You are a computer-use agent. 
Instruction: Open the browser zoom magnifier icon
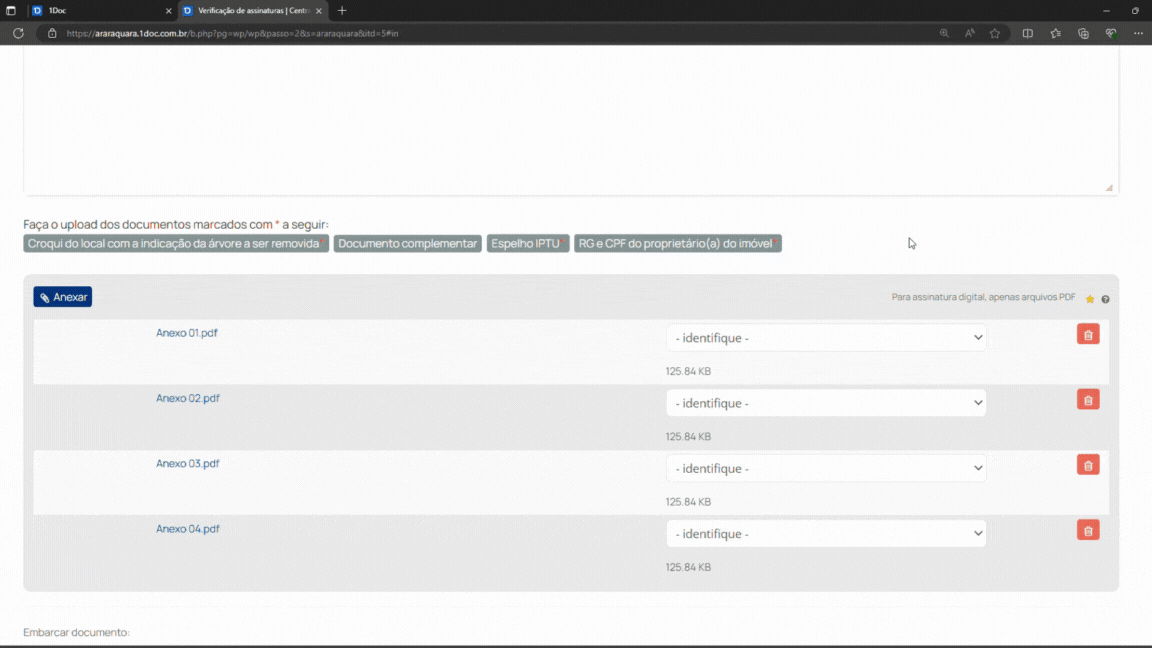pyautogui.click(x=944, y=33)
